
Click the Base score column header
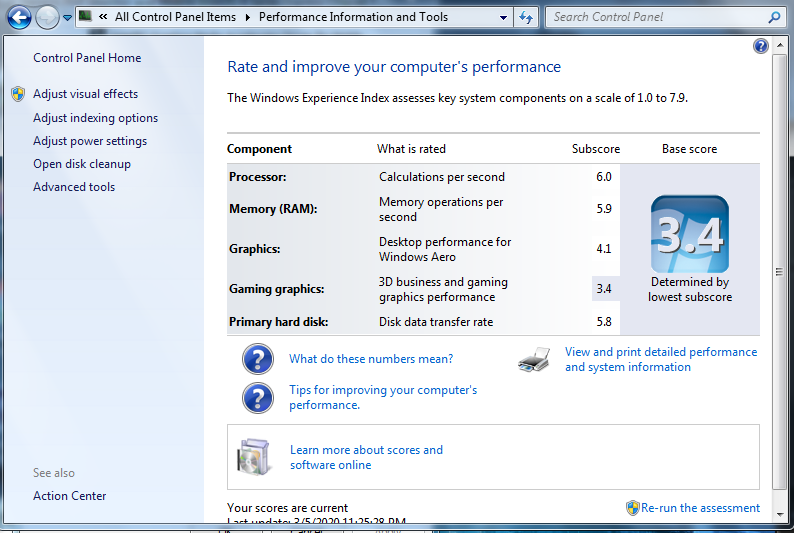coord(689,149)
